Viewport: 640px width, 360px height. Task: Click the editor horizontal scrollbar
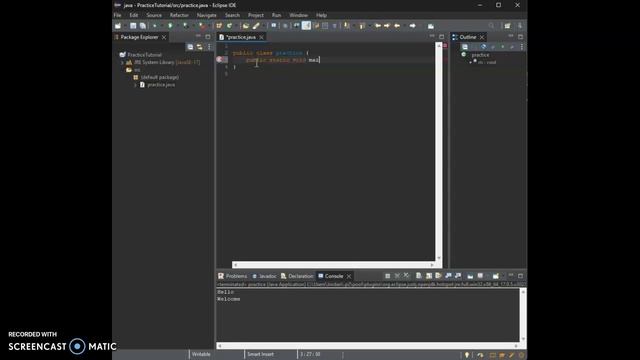(x=333, y=265)
